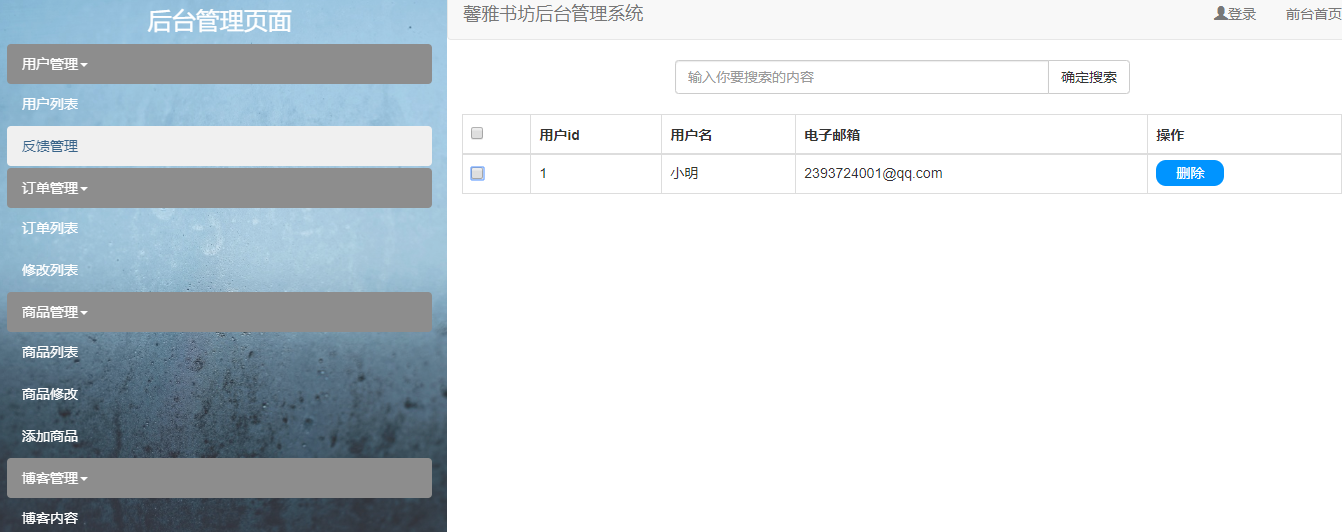Viewport: 1342px width, 532px height.
Task: Select 反馈管理 menu item
Action: 219,146
